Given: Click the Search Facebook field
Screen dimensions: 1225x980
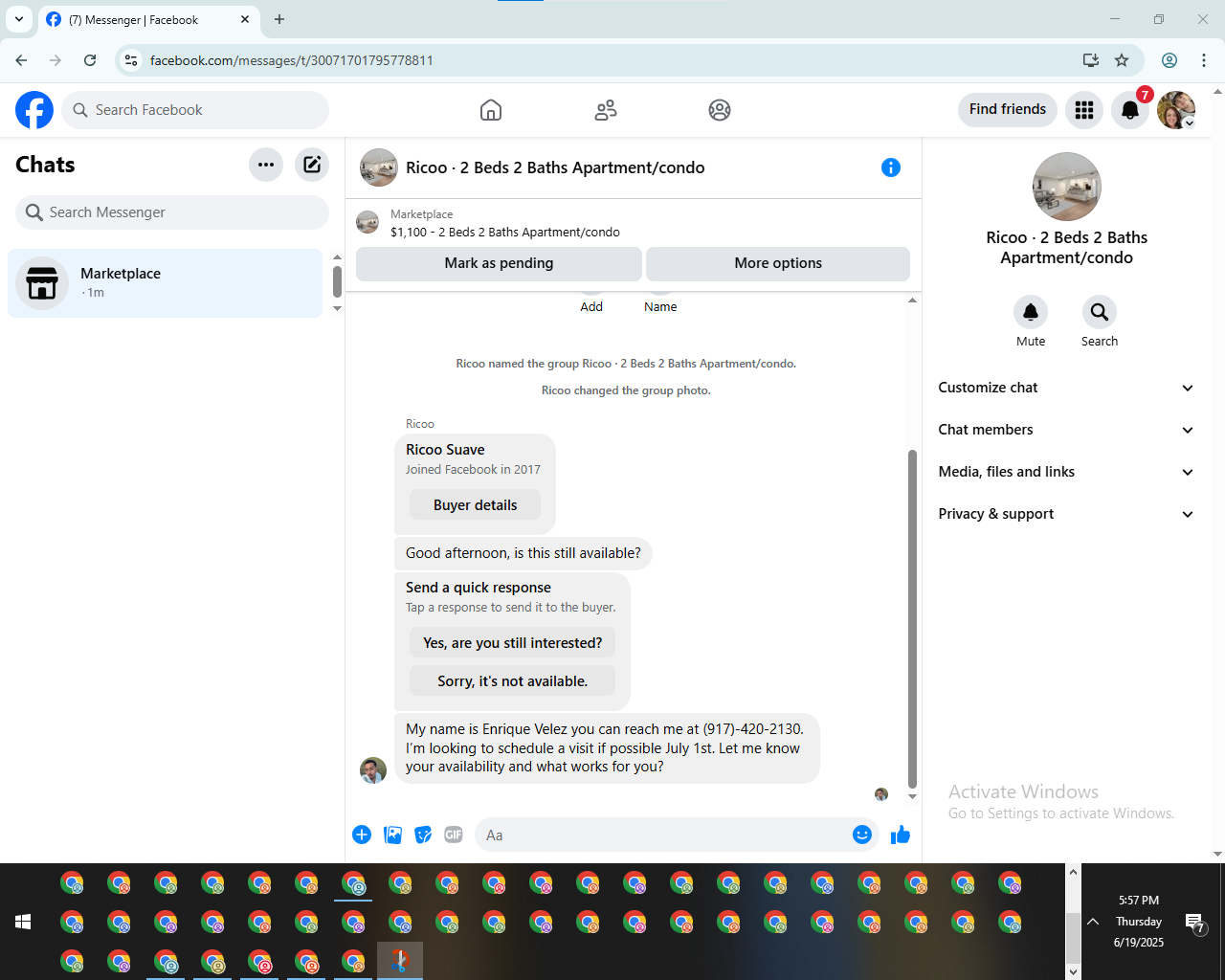Looking at the screenshot, I should pos(195,110).
